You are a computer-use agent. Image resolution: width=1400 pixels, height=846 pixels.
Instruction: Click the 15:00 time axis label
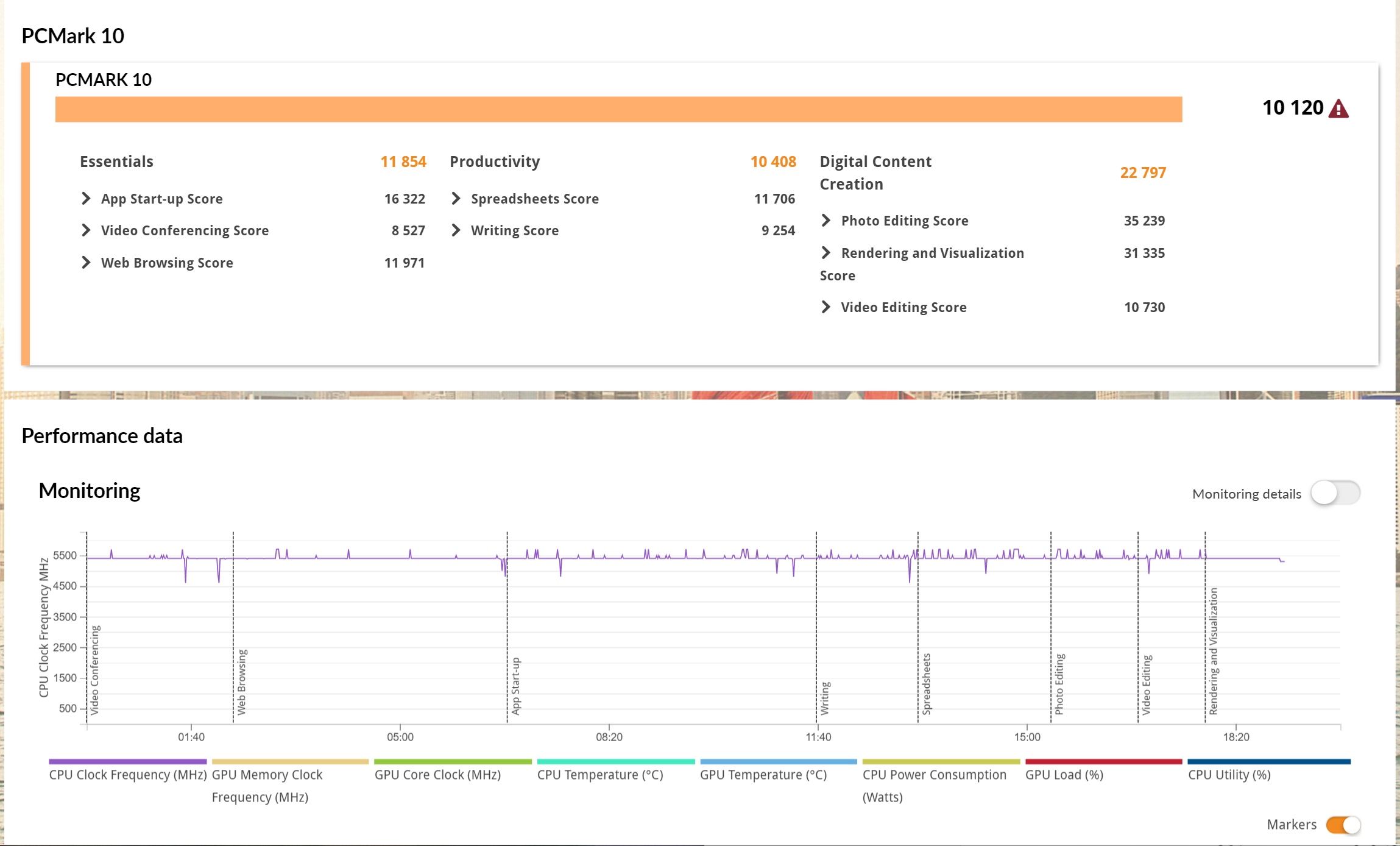click(1027, 737)
